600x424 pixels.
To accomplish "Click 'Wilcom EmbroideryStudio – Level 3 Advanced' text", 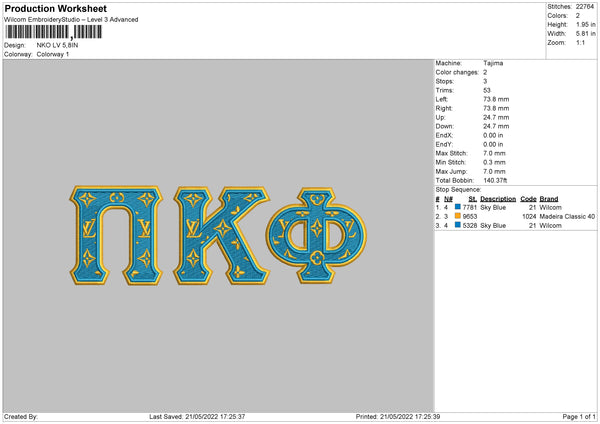I will pyautogui.click(x=71, y=20).
